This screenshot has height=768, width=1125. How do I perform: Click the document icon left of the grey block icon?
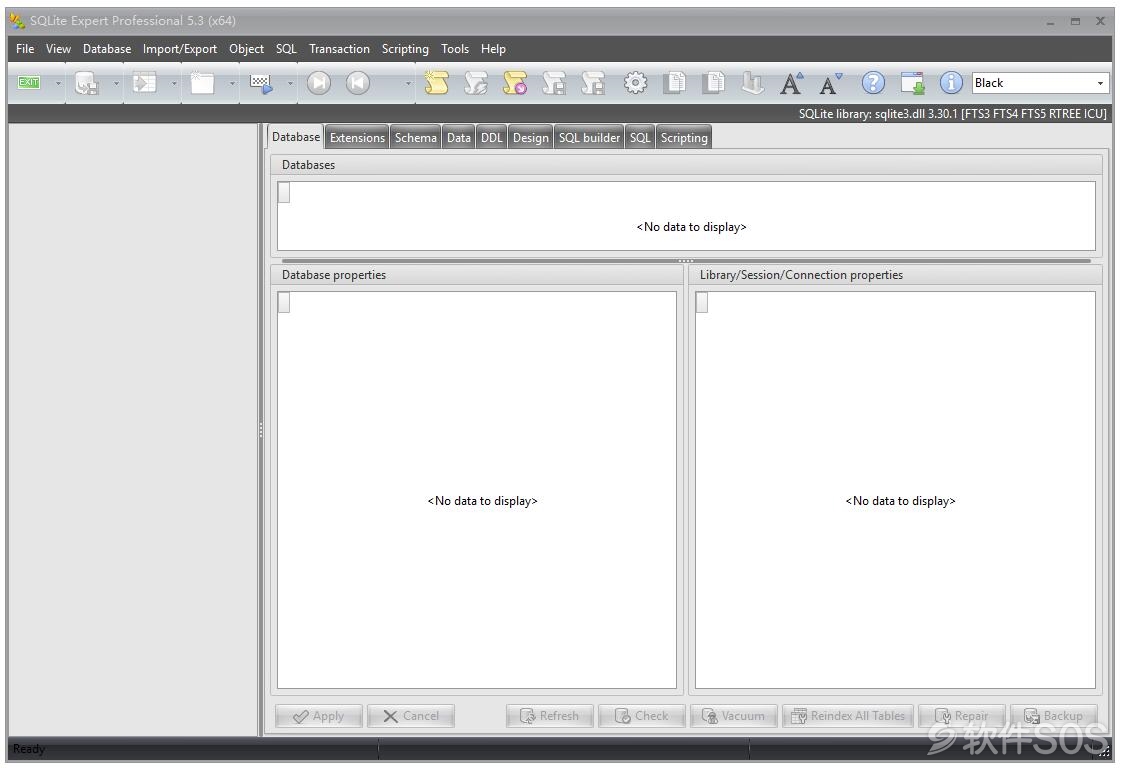714,83
